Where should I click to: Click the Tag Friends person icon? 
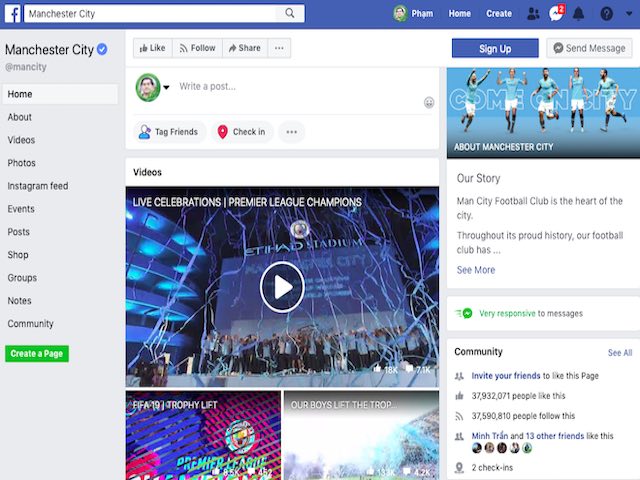pyautogui.click(x=144, y=132)
